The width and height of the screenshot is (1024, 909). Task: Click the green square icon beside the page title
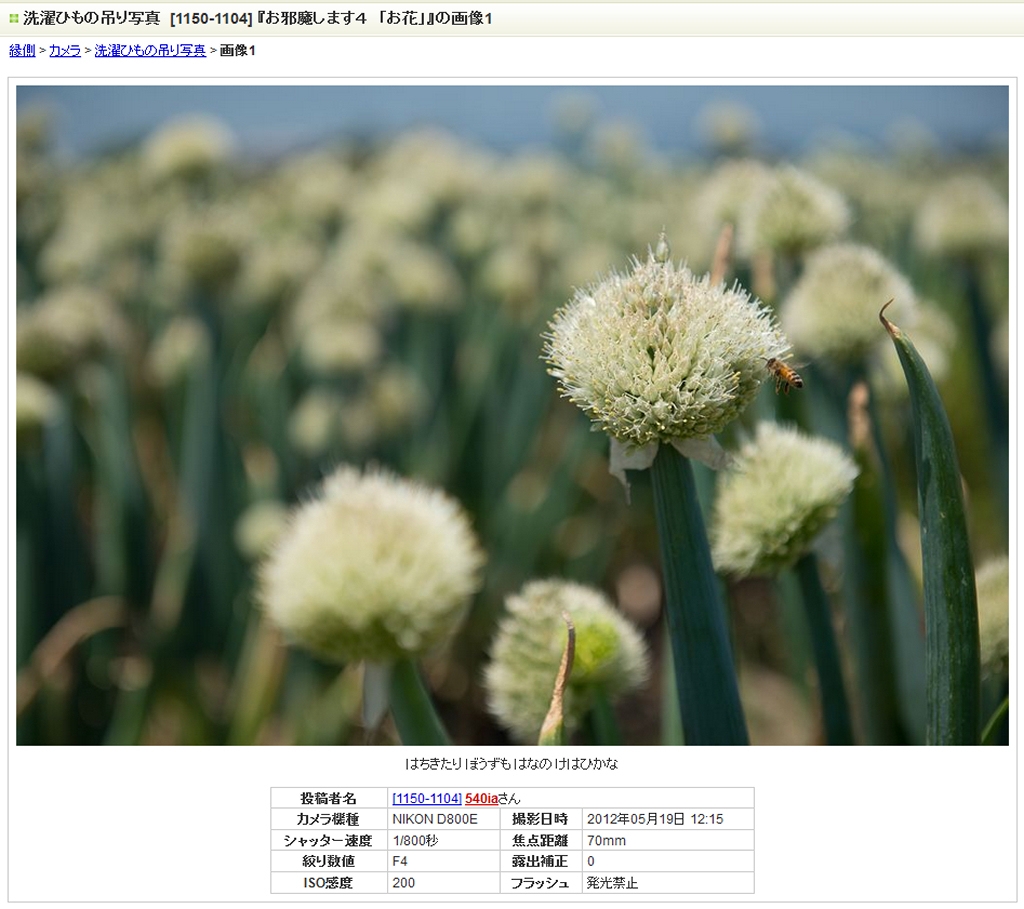[14, 18]
